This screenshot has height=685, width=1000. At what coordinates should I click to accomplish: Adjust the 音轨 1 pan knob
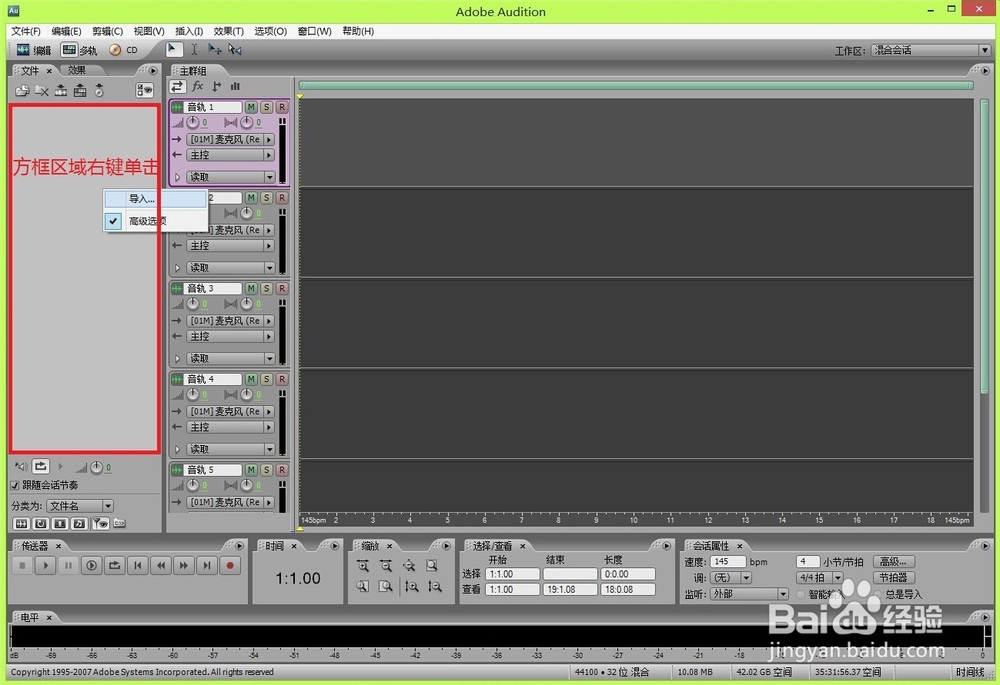click(246, 122)
